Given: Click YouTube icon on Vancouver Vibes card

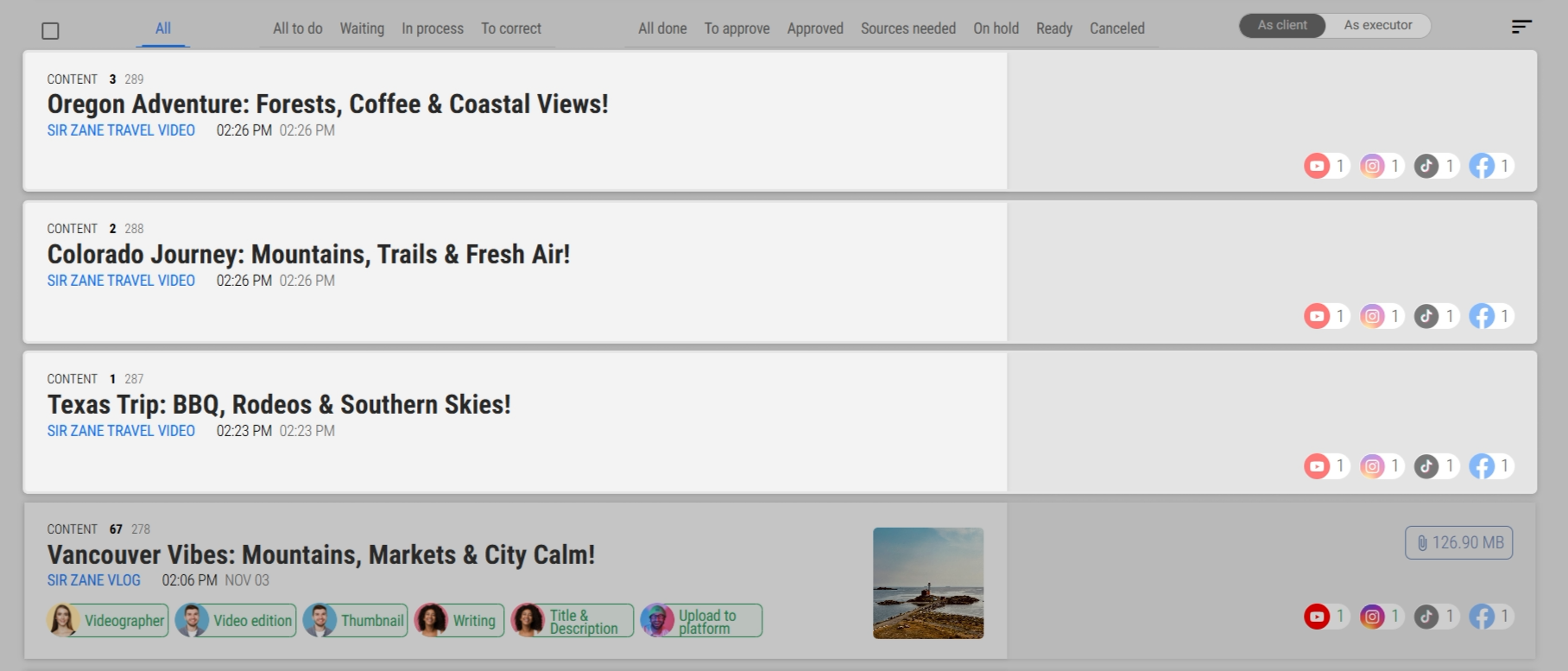Looking at the screenshot, I should pos(1317,617).
